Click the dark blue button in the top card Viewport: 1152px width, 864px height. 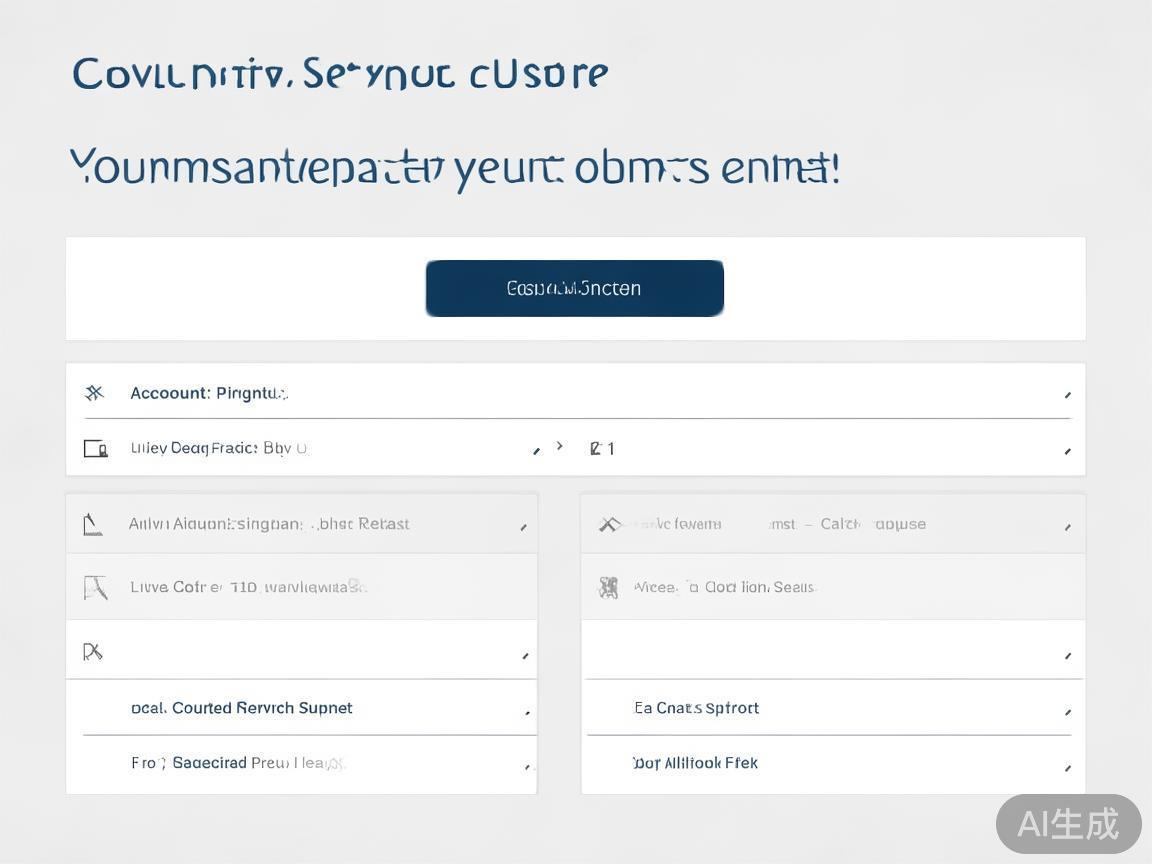coord(574,288)
